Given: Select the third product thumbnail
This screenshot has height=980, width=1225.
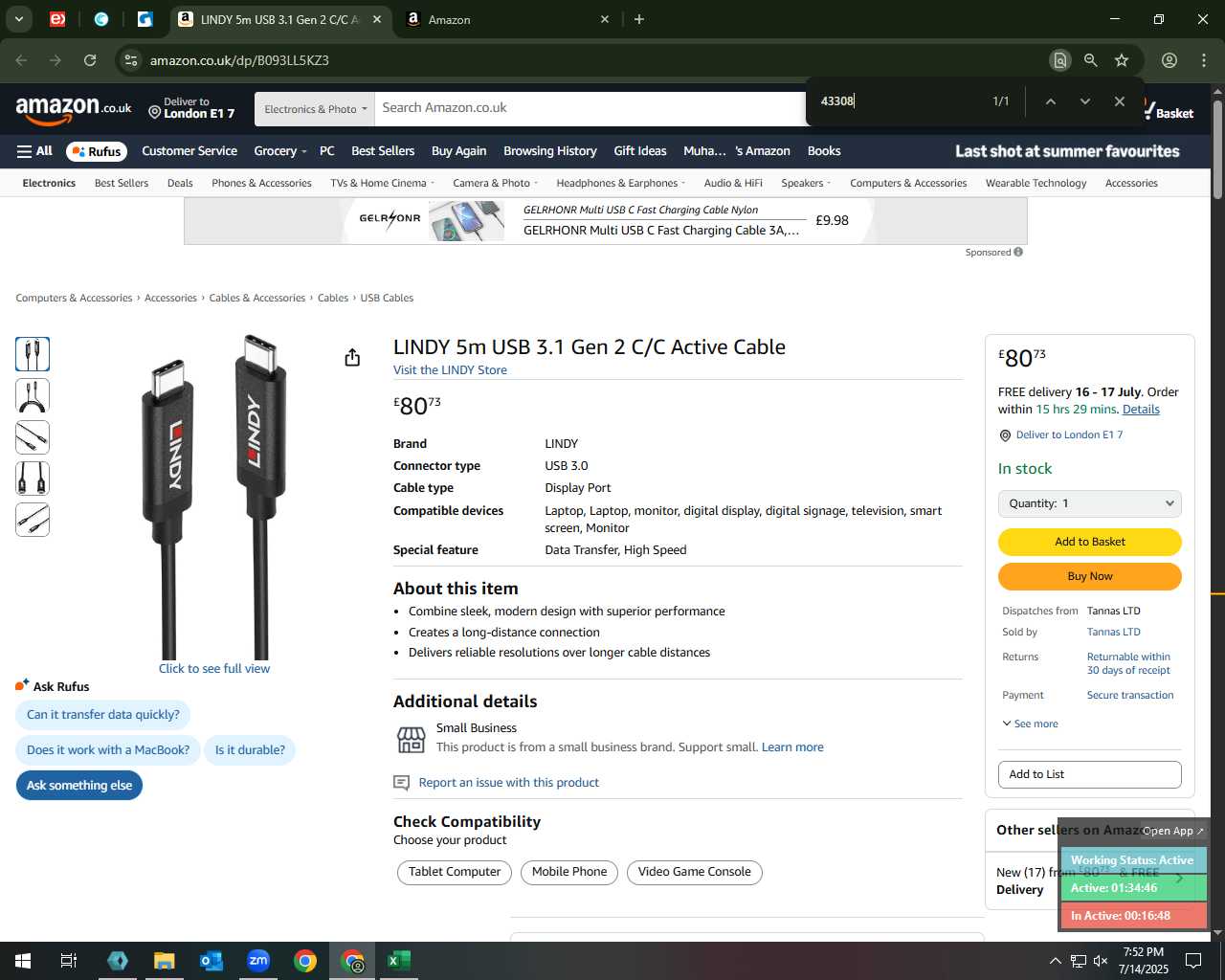Looking at the screenshot, I should 33,437.
